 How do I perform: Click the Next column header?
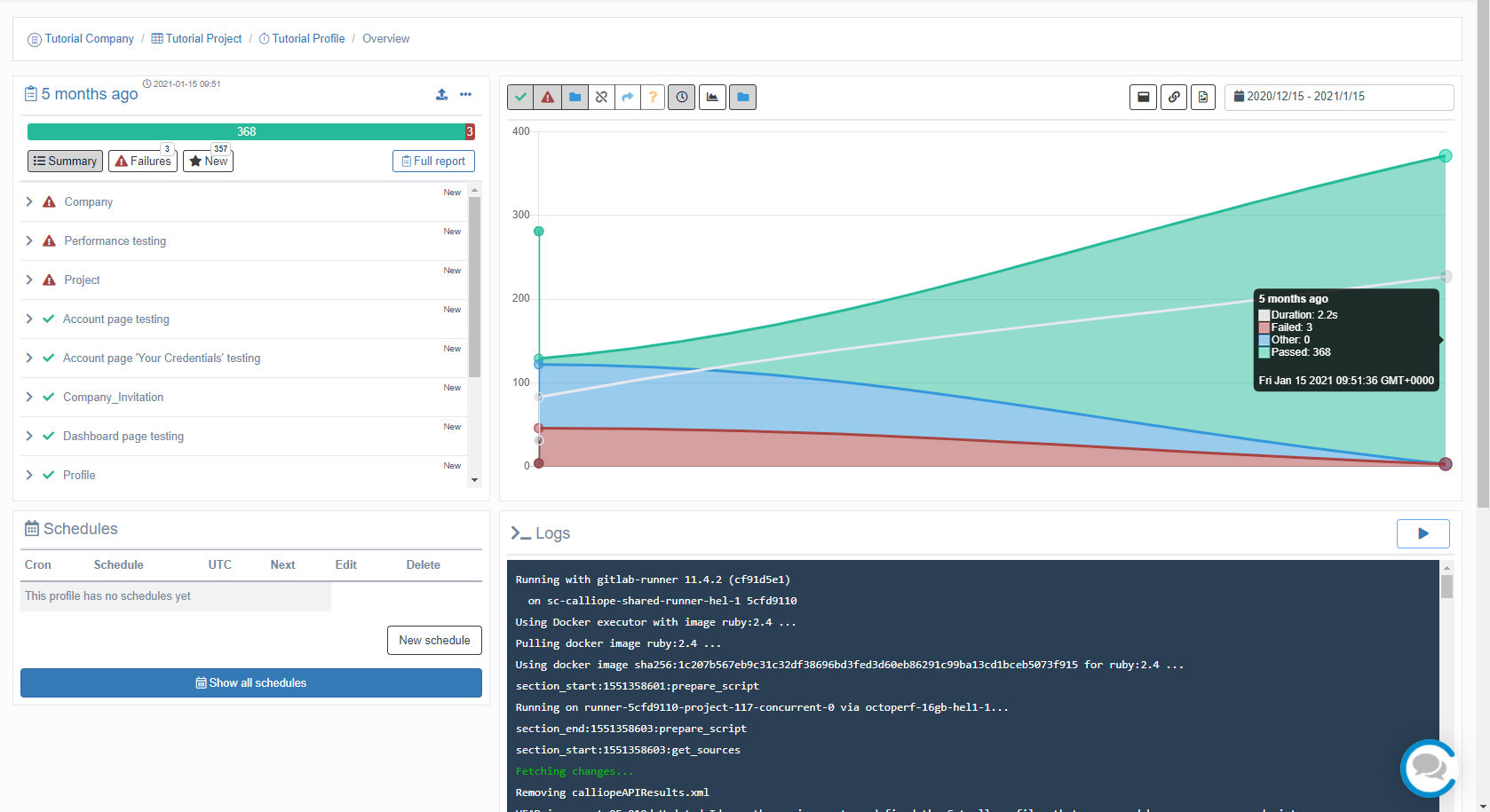(283, 564)
